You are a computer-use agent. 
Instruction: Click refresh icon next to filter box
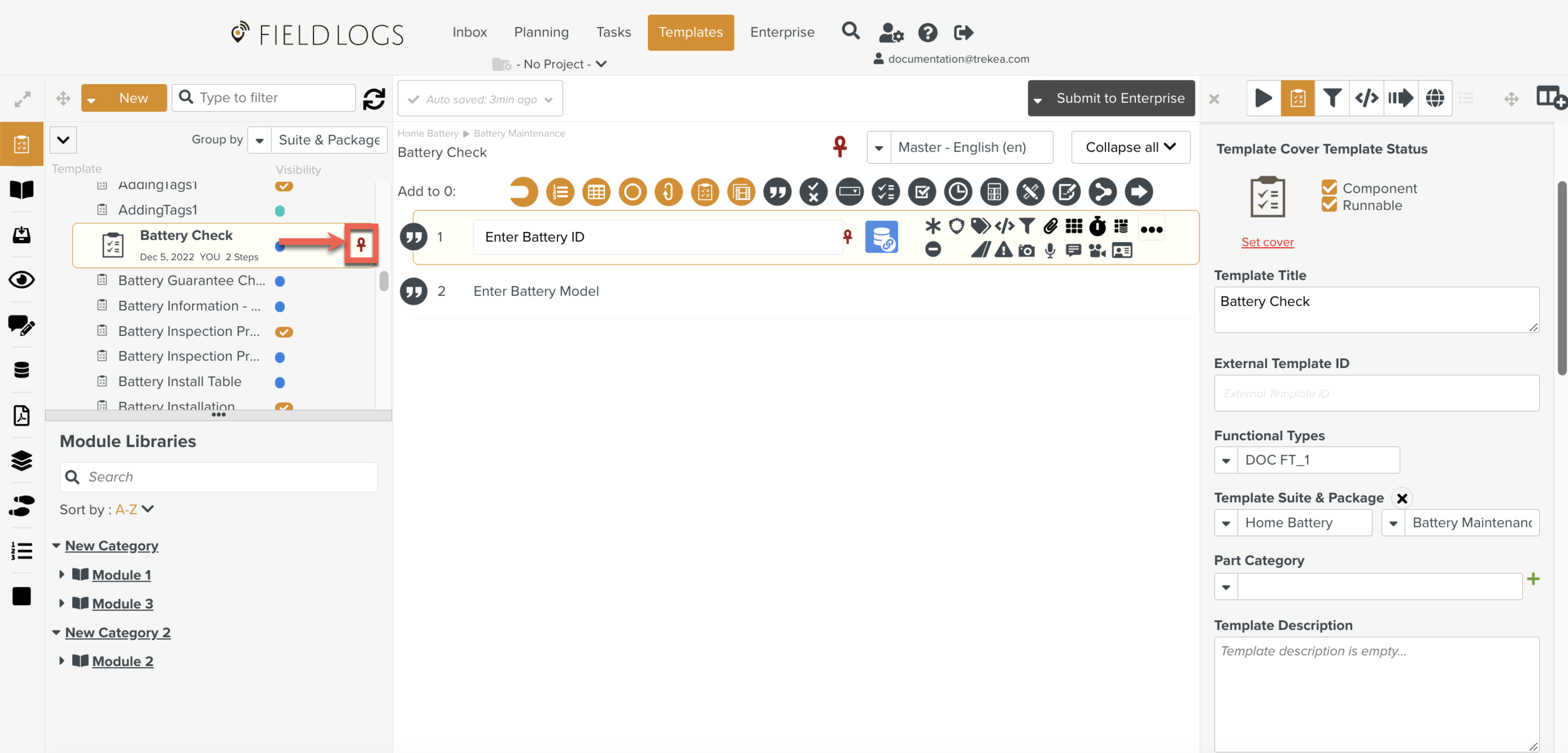tap(374, 98)
